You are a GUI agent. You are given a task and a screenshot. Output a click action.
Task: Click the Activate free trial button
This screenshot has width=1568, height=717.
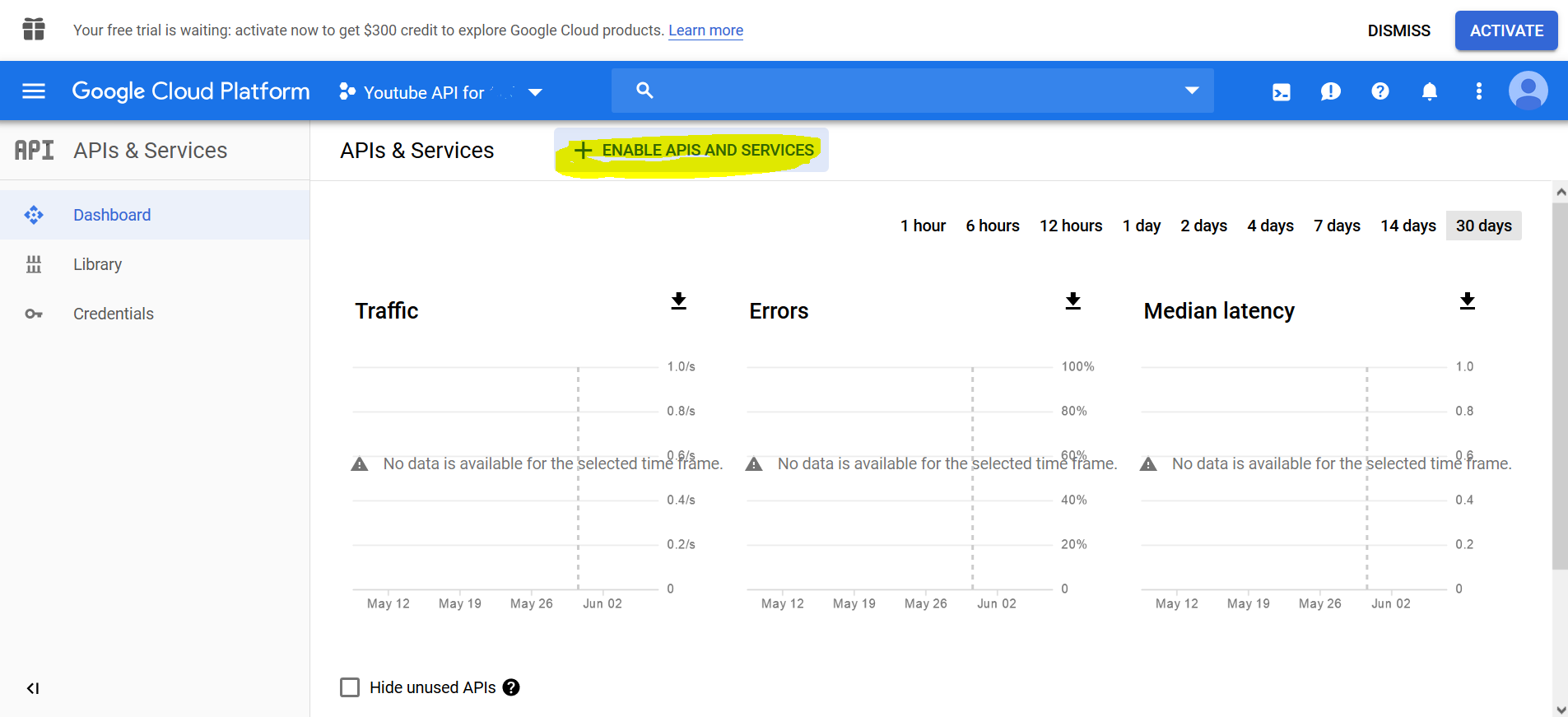coord(1506,30)
